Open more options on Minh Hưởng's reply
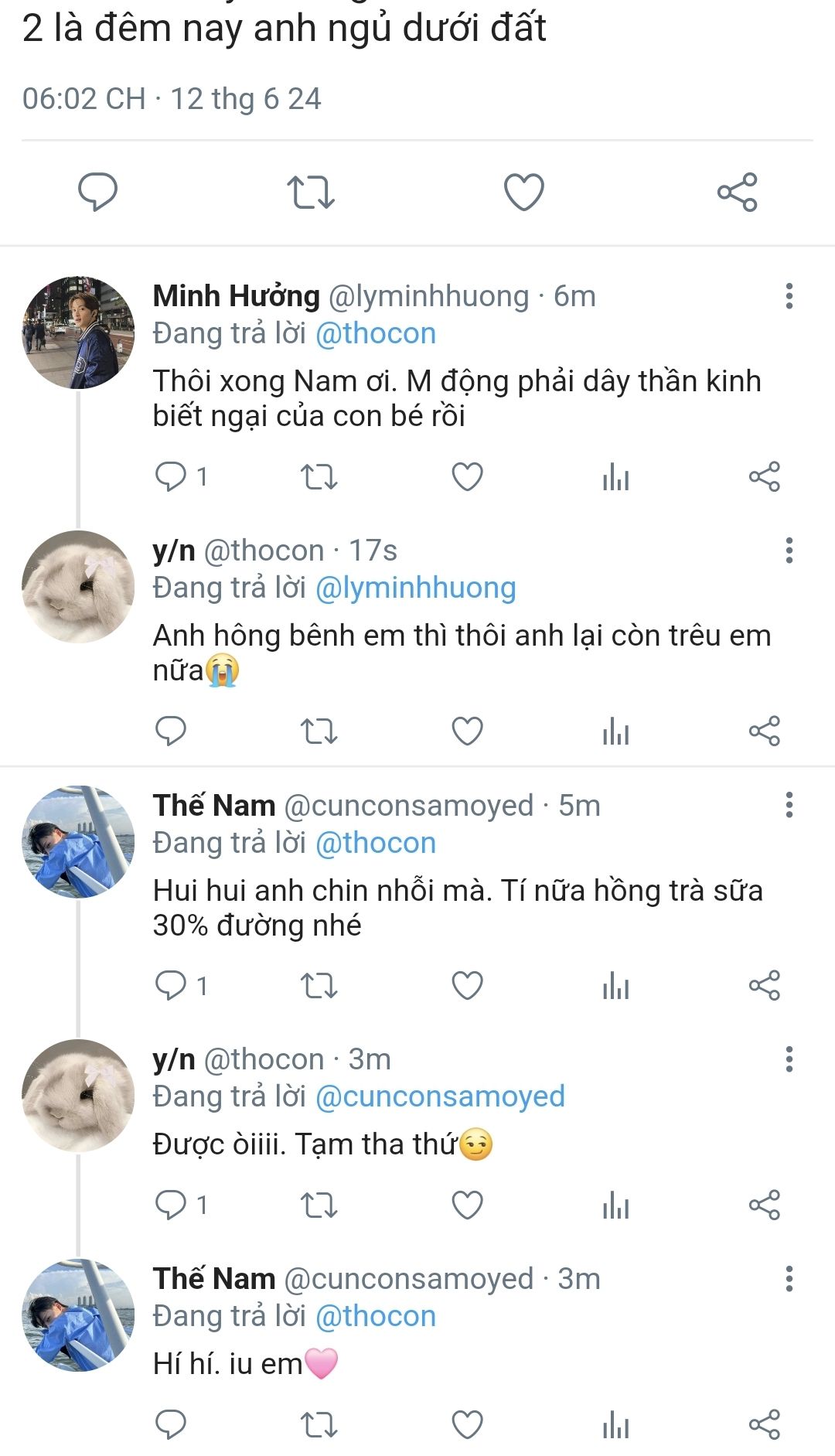Image resolution: width=835 pixels, height=1456 pixels. [789, 296]
